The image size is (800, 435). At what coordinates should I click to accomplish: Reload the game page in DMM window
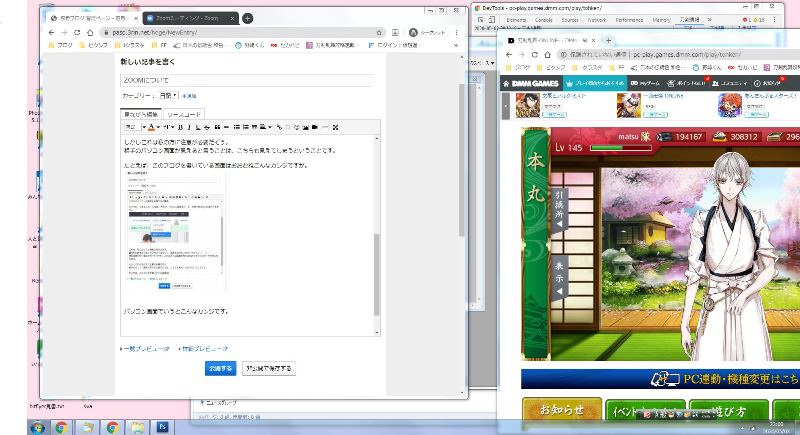[x=534, y=55]
